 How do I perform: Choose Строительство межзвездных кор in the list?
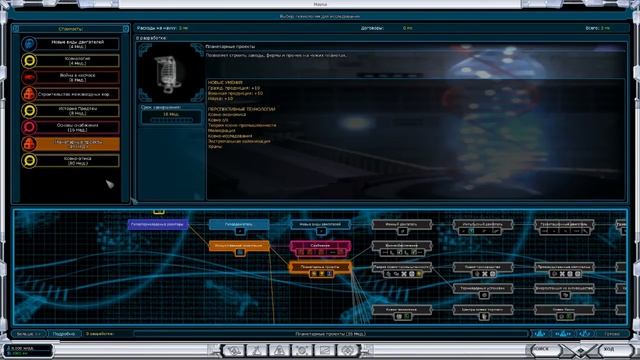pyautogui.click(x=78, y=94)
